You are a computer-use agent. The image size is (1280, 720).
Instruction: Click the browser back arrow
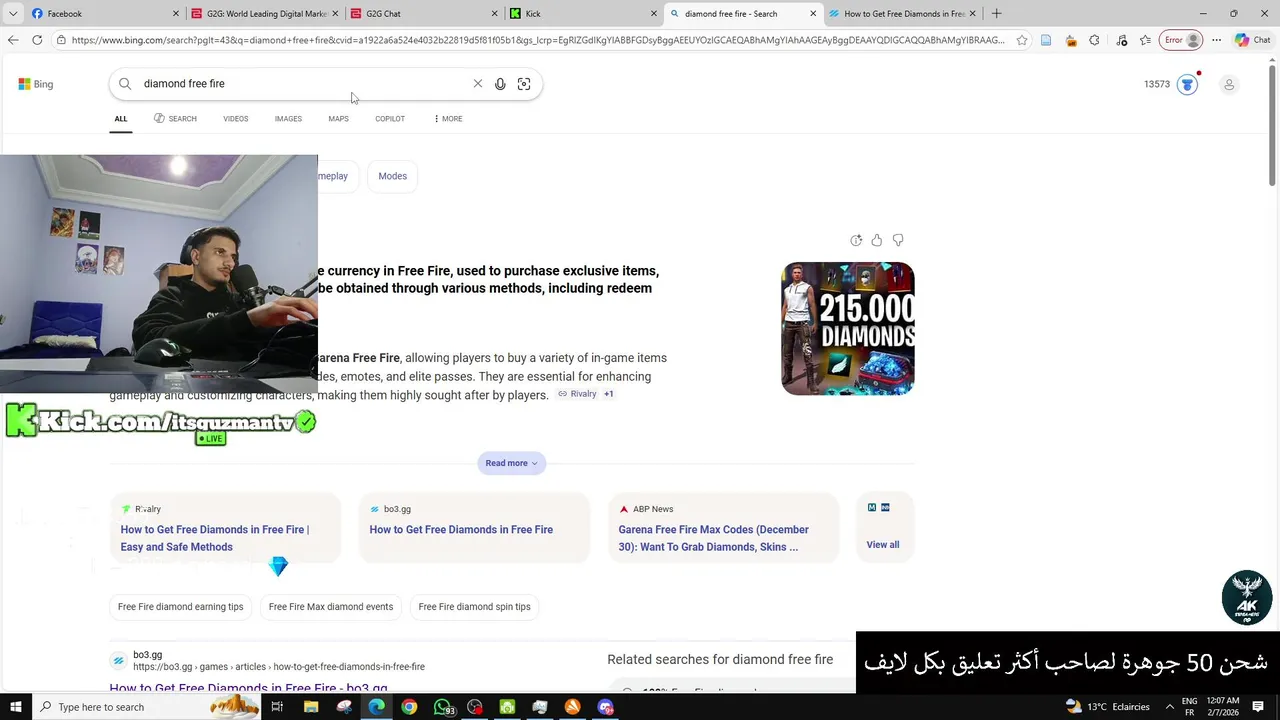click(13, 40)
